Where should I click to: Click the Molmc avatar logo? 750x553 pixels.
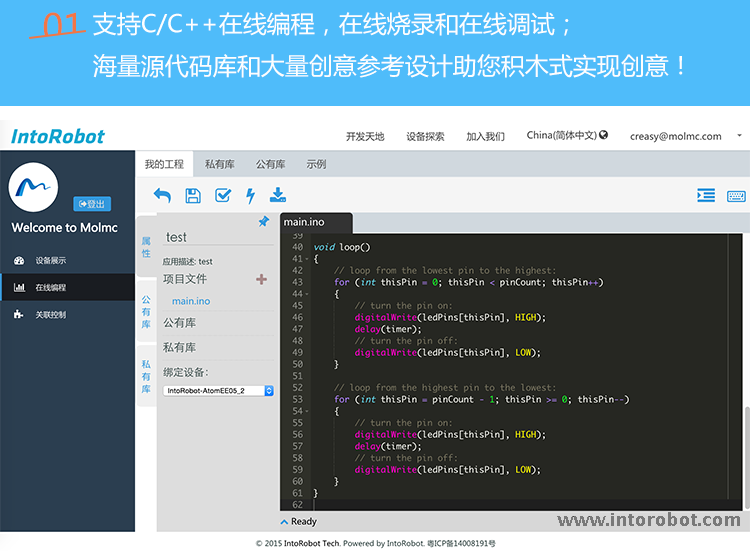(33, 187)
